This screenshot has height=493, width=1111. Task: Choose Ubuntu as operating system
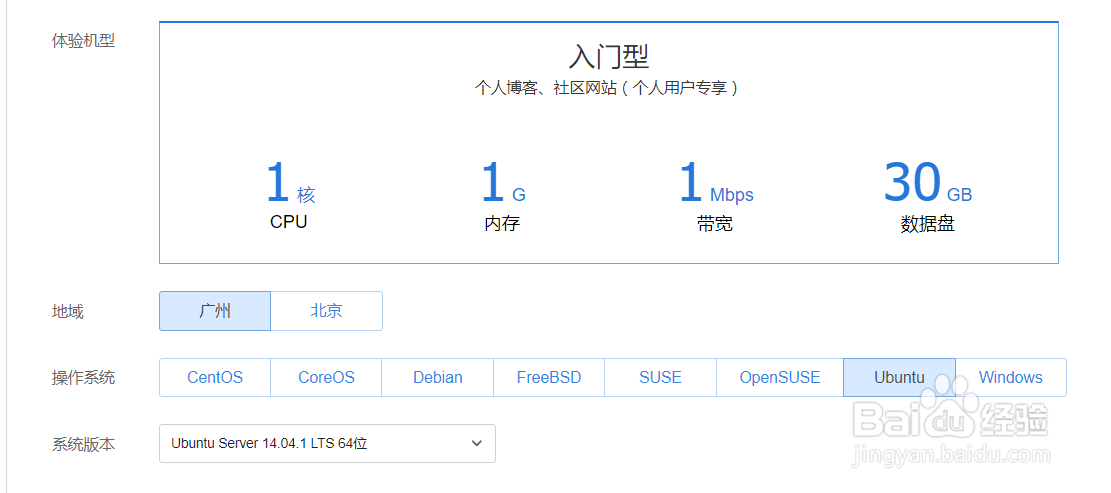click(899, 378)
